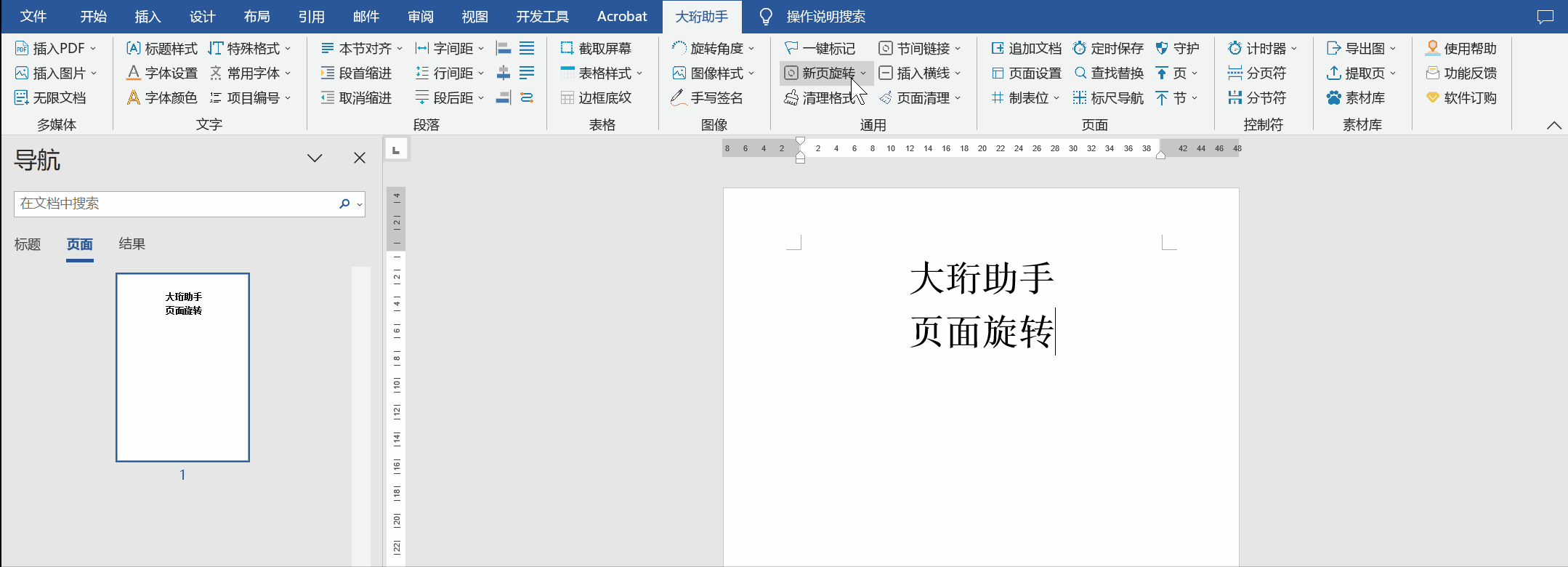This screenshot has height=567, width=1568.
Task: Click the lightbulb 操作说明搜索 box
Action: [812, 16]
